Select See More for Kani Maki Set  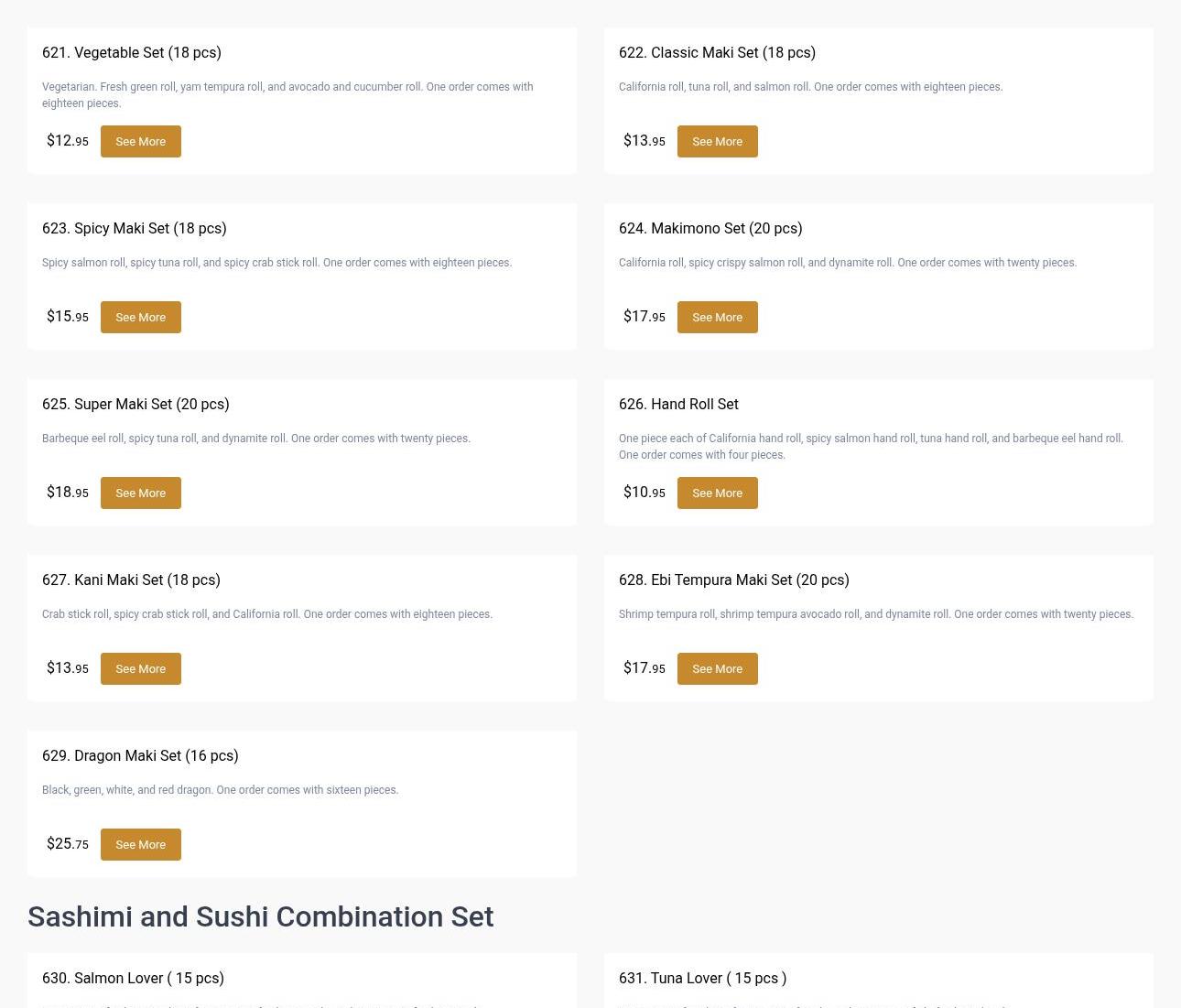coord(140,669)
